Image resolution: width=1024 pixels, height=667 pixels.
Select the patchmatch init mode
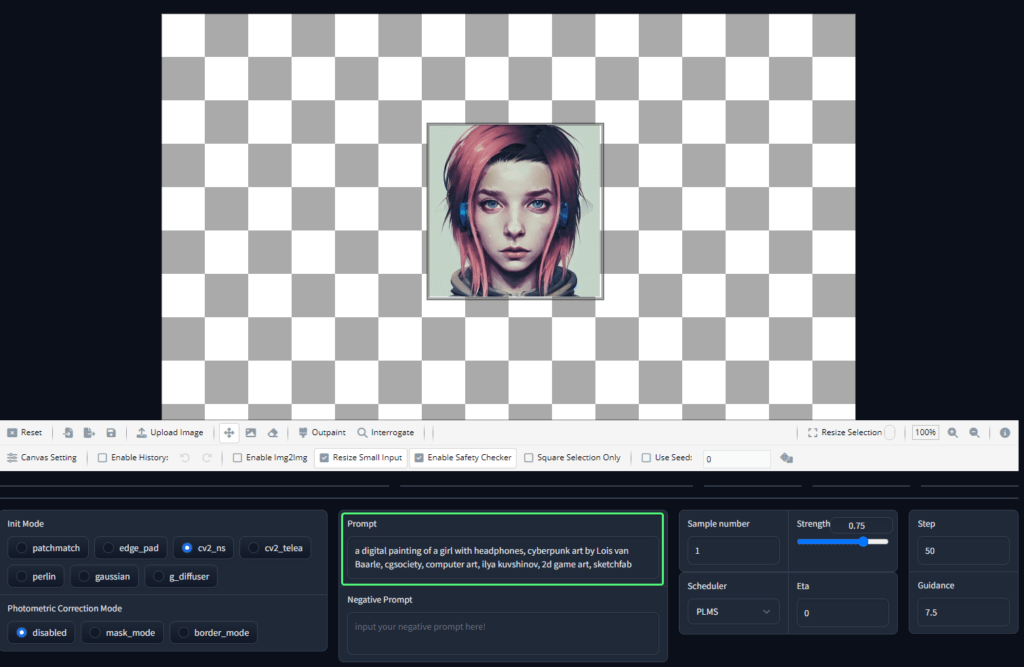47,548
